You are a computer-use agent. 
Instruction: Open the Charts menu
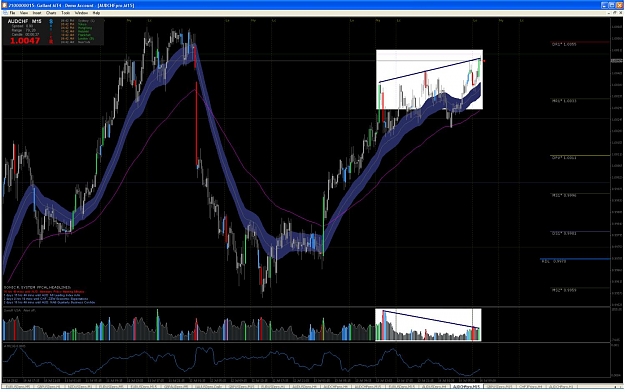coord(51,13)
